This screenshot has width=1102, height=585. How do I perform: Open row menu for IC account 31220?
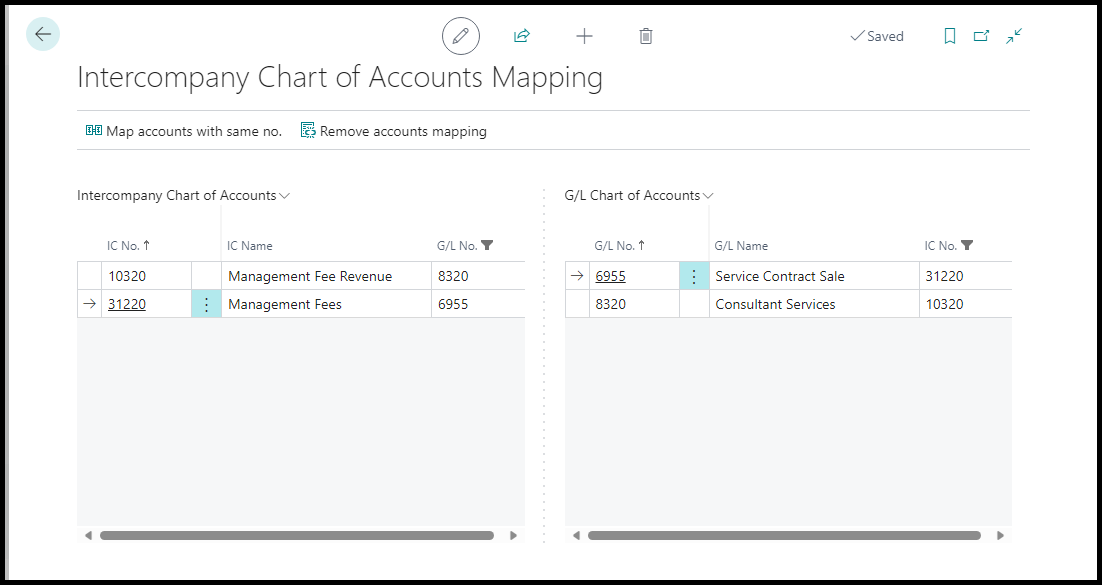(x=206, y=305)
